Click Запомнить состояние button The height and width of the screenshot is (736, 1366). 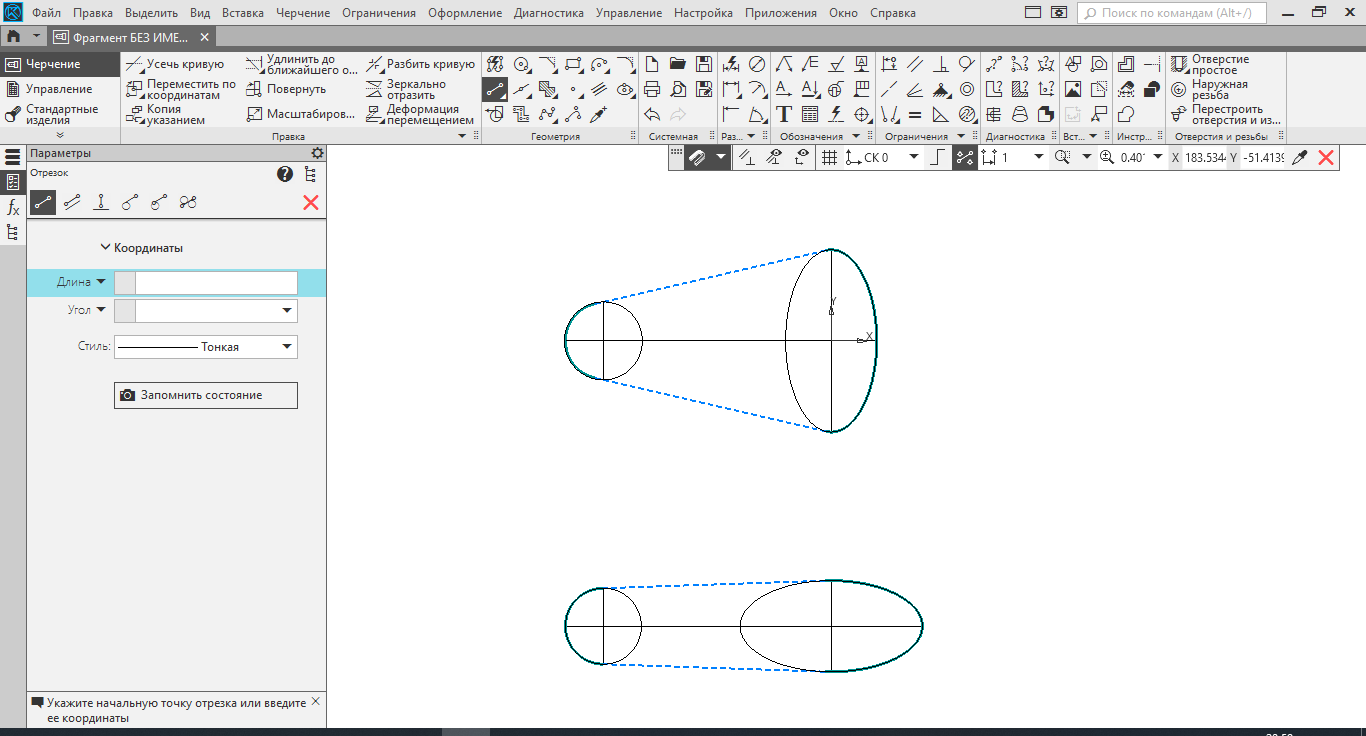[x=206, y=395]
